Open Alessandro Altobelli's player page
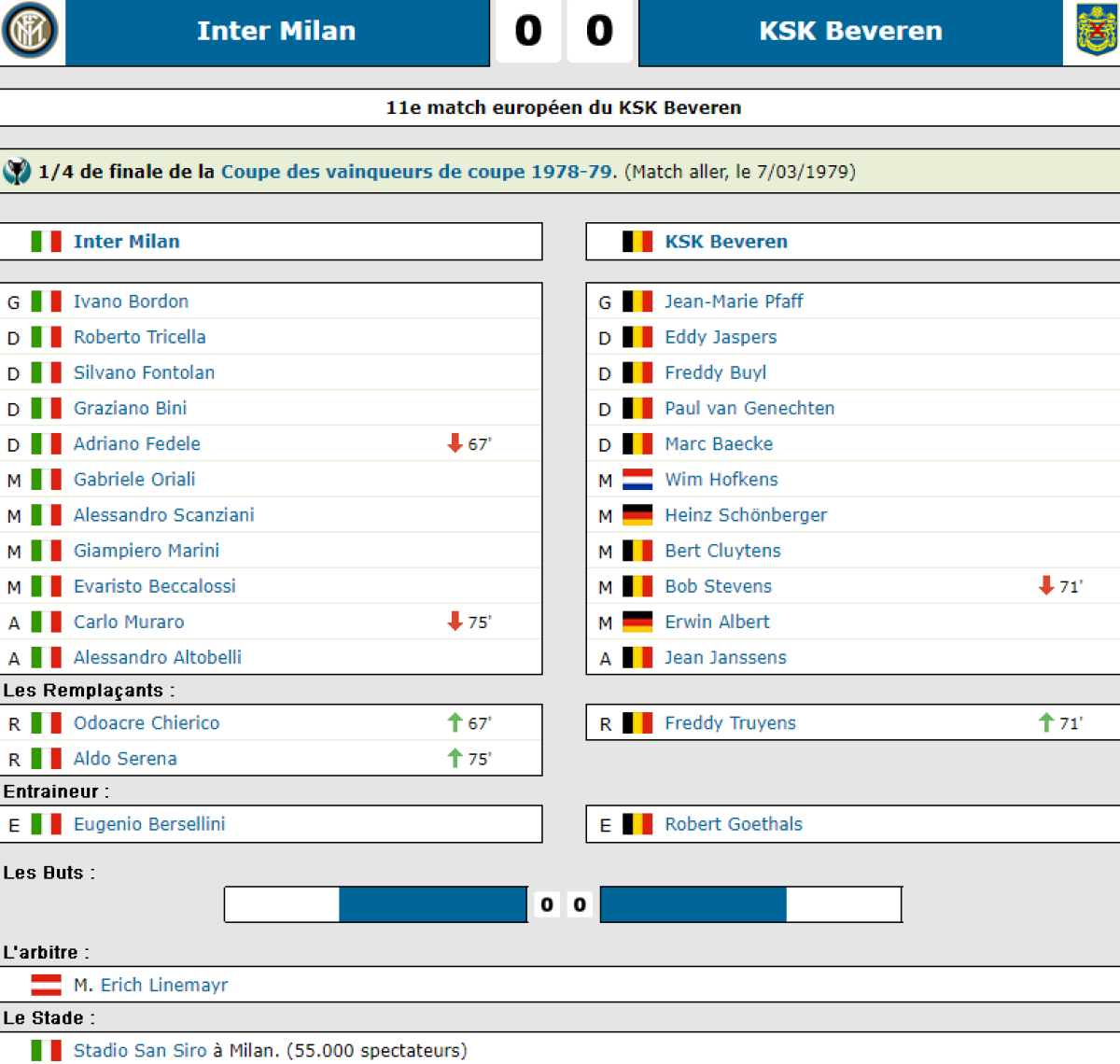The height and width of the screenshot is (1064, 1120). 157,657
